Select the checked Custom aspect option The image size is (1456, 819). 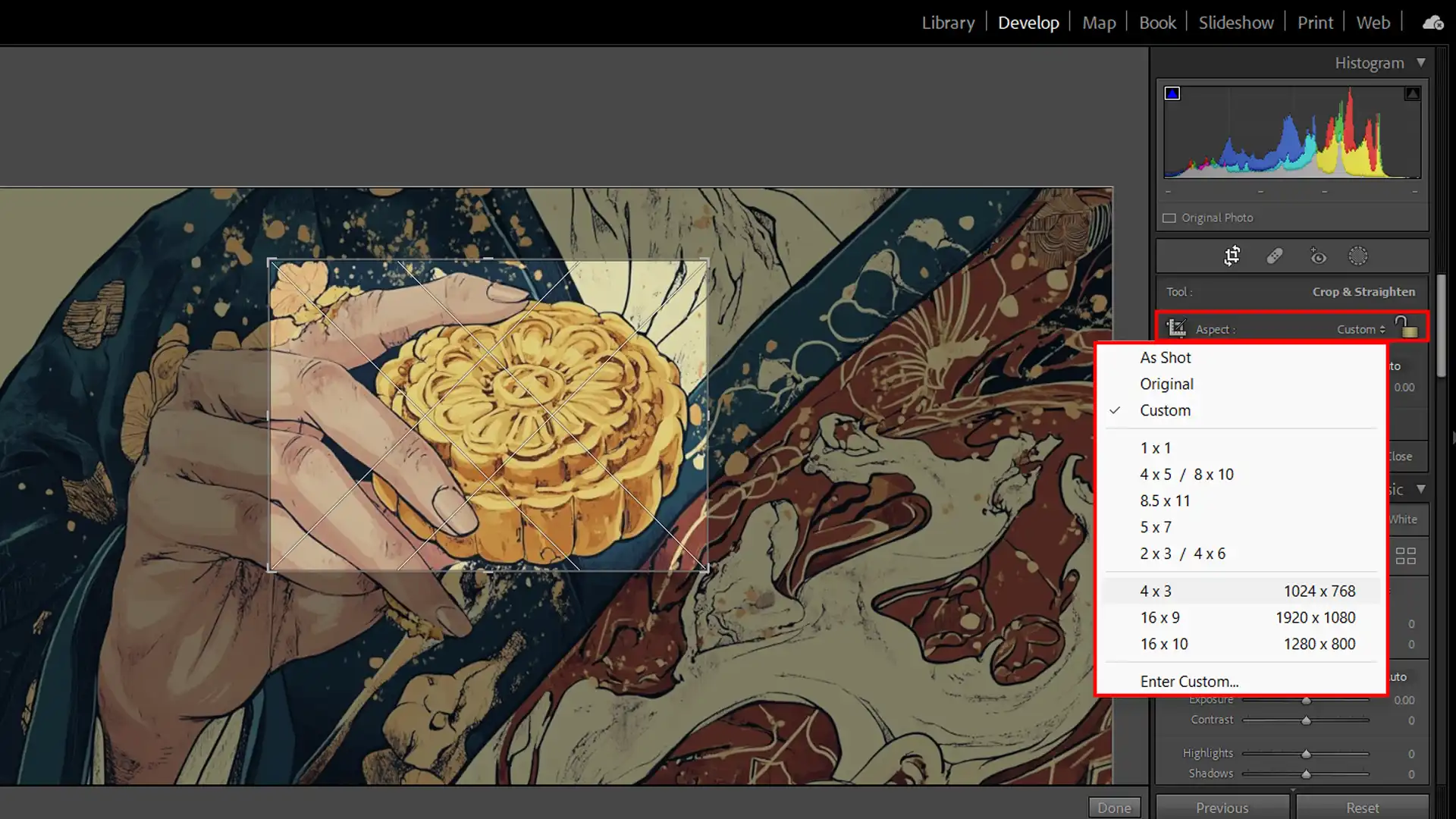[x=1164, y=410]
